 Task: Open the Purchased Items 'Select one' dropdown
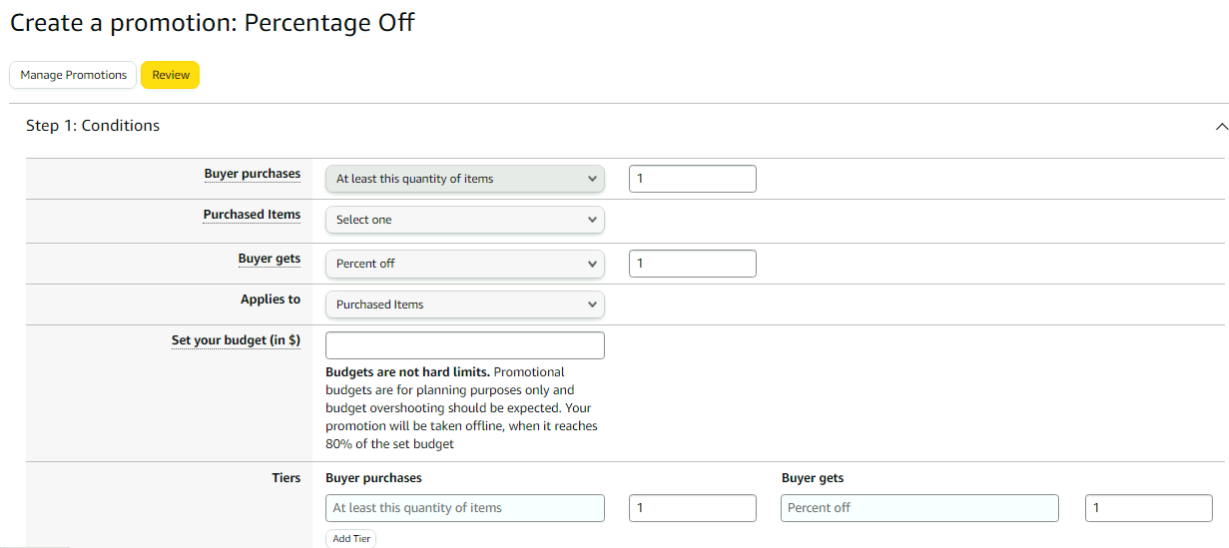[465, 220]
